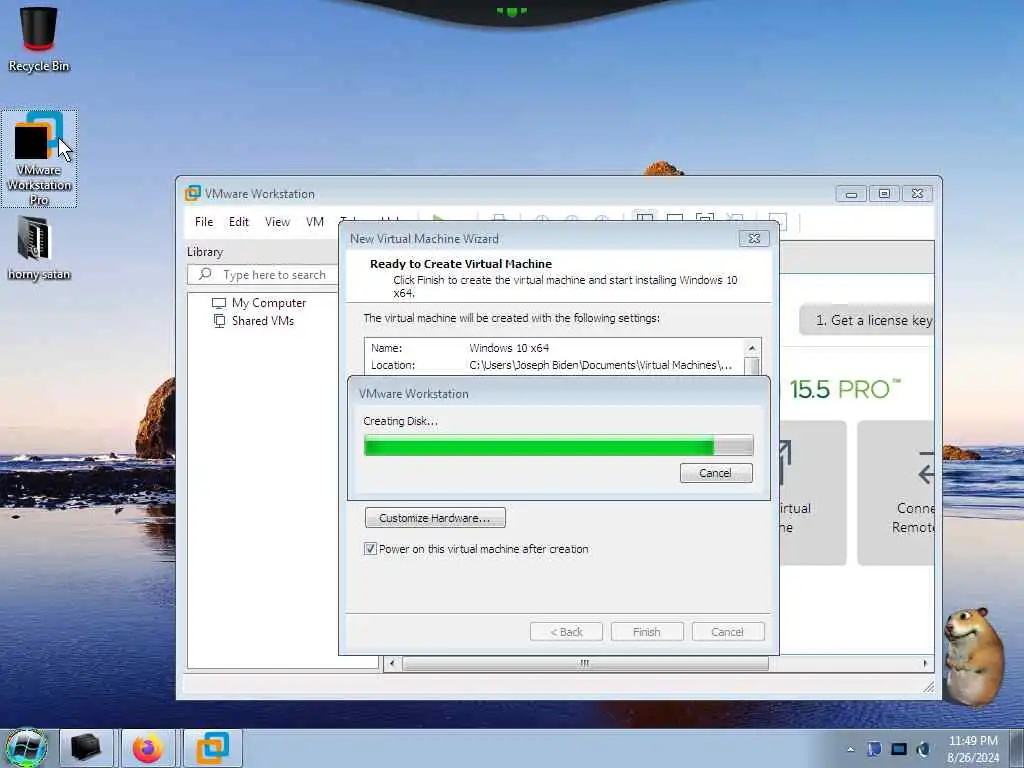Click the 15.5 PRO version text

pyautogui.click(x=844, y=390)
